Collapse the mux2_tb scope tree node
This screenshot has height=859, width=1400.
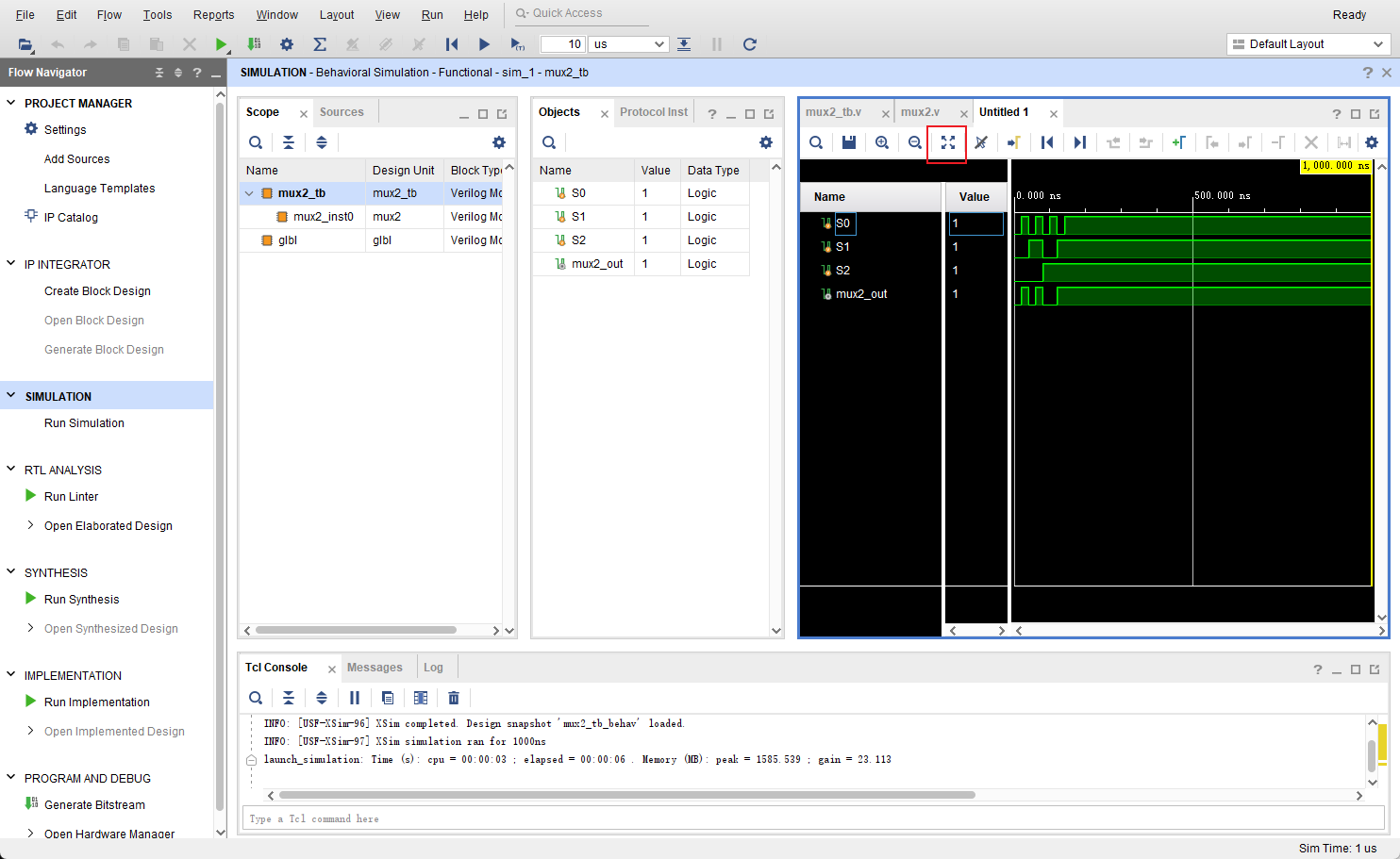tap(249, 193)
